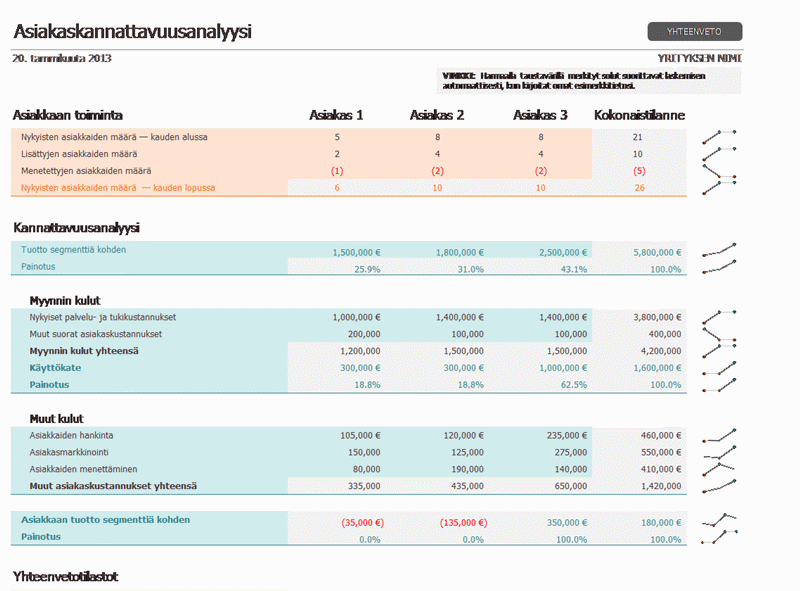Select the Asiakkaiden hankinta row label
Viewport: 800px width, 591px height.
(x=71, y=435)
